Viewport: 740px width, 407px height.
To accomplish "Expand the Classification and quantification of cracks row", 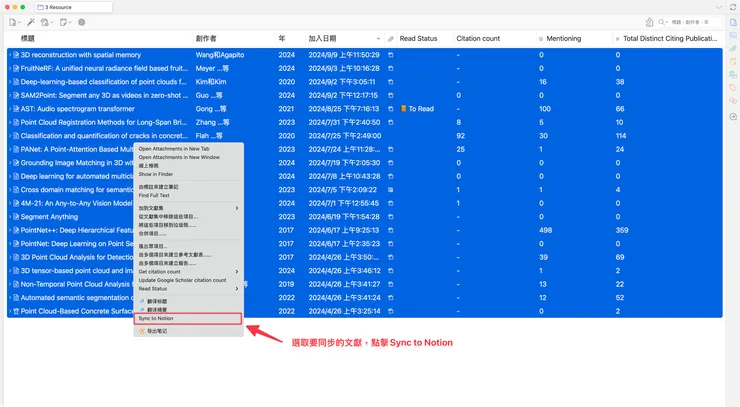I will coord(10,136).
